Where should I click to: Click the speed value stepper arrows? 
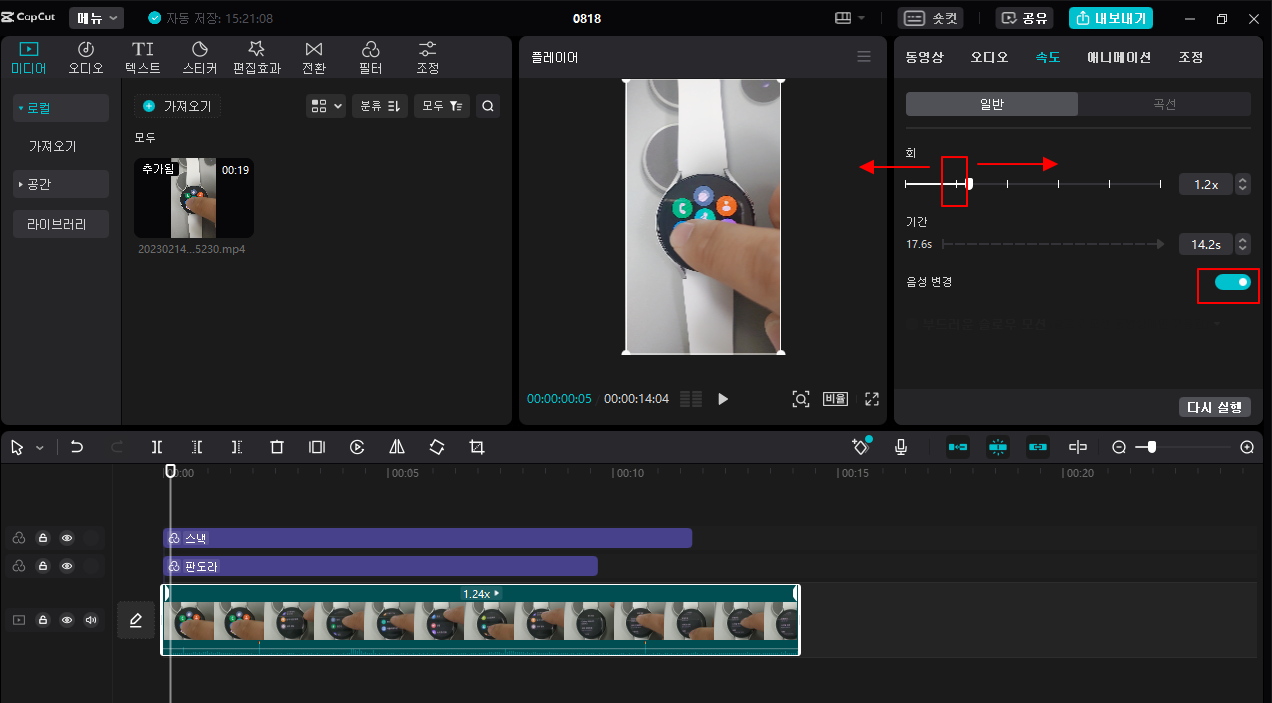point(1243,184)
